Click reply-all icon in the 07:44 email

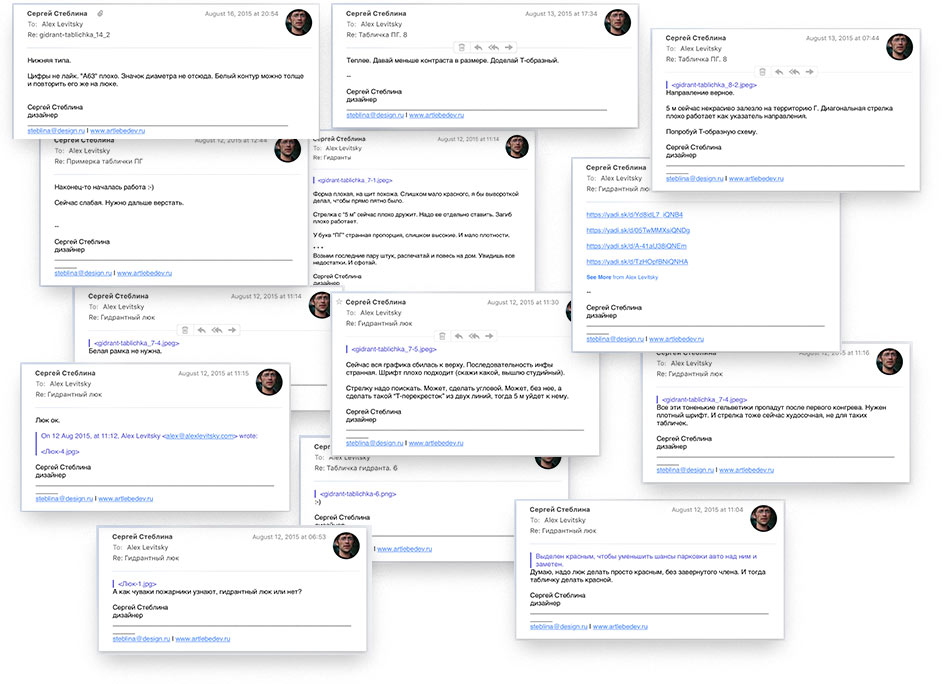(796, 72)
